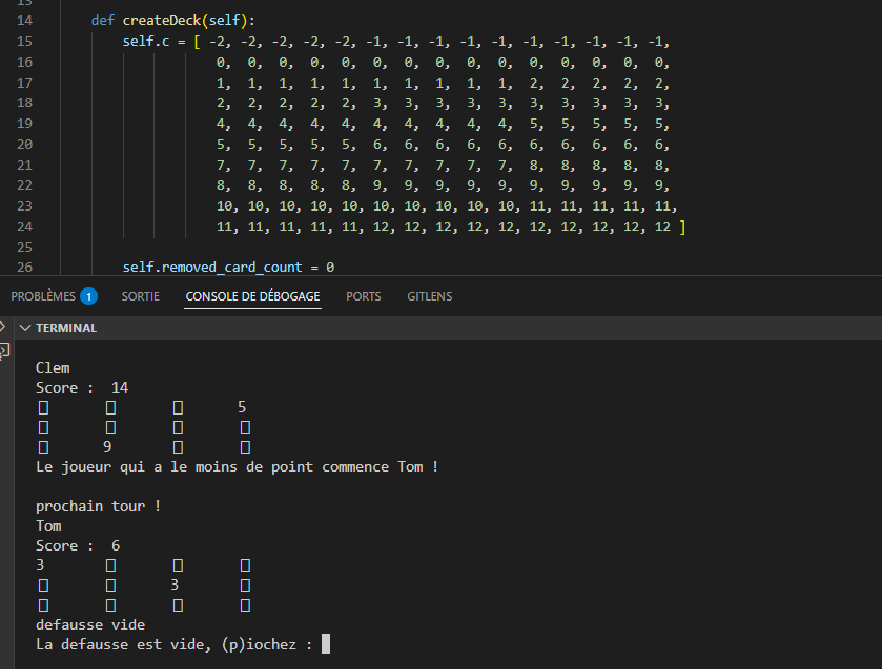
Task: Switch to the GITLENS tab
Action: coord(429,296)
